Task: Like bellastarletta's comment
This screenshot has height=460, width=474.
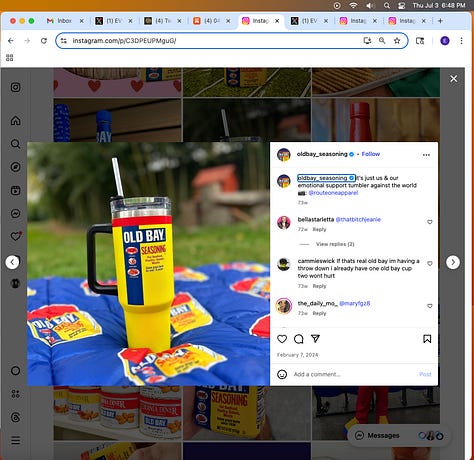Action: pos(430,222)
